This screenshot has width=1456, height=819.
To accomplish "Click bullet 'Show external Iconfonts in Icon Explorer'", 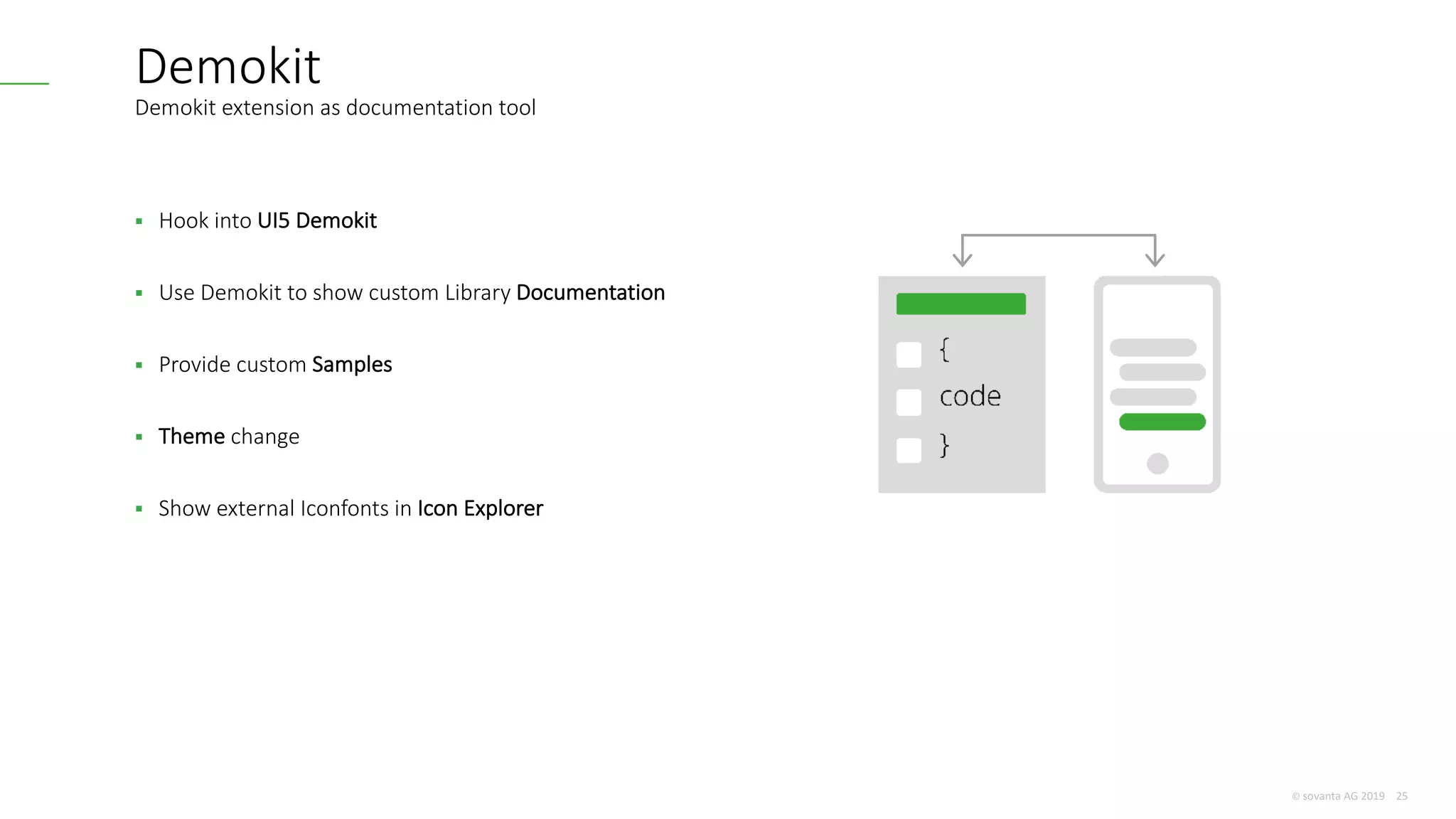I will (x=350, y=508).
